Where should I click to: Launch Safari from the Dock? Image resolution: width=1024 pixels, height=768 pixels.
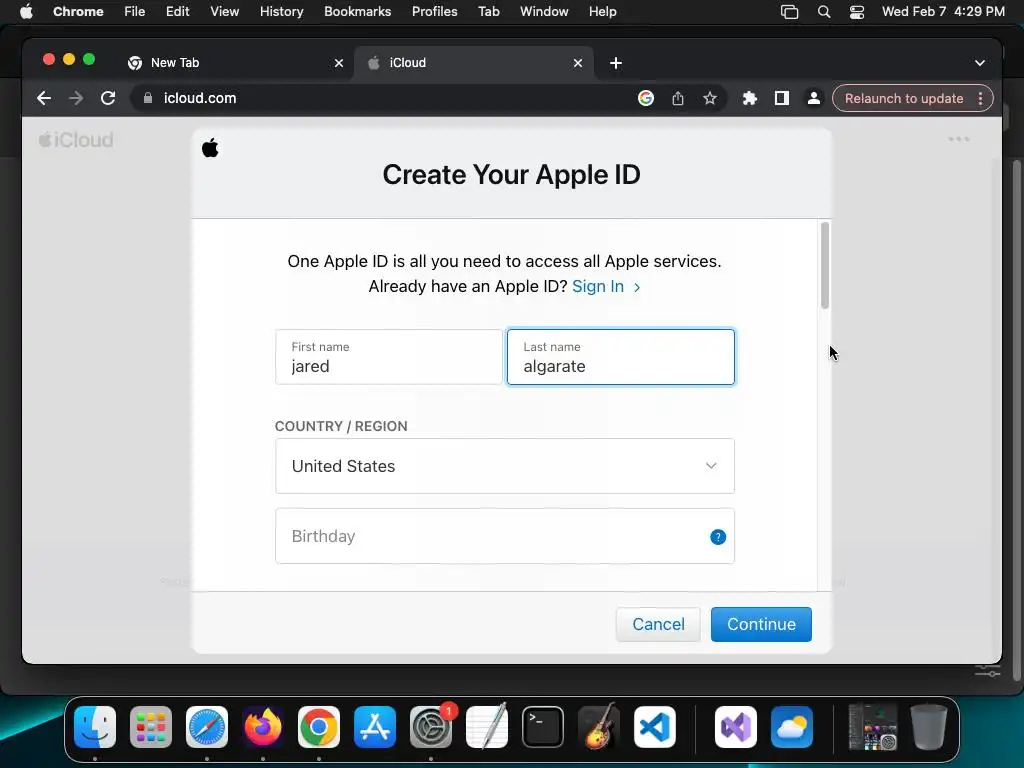coord(207,727)
